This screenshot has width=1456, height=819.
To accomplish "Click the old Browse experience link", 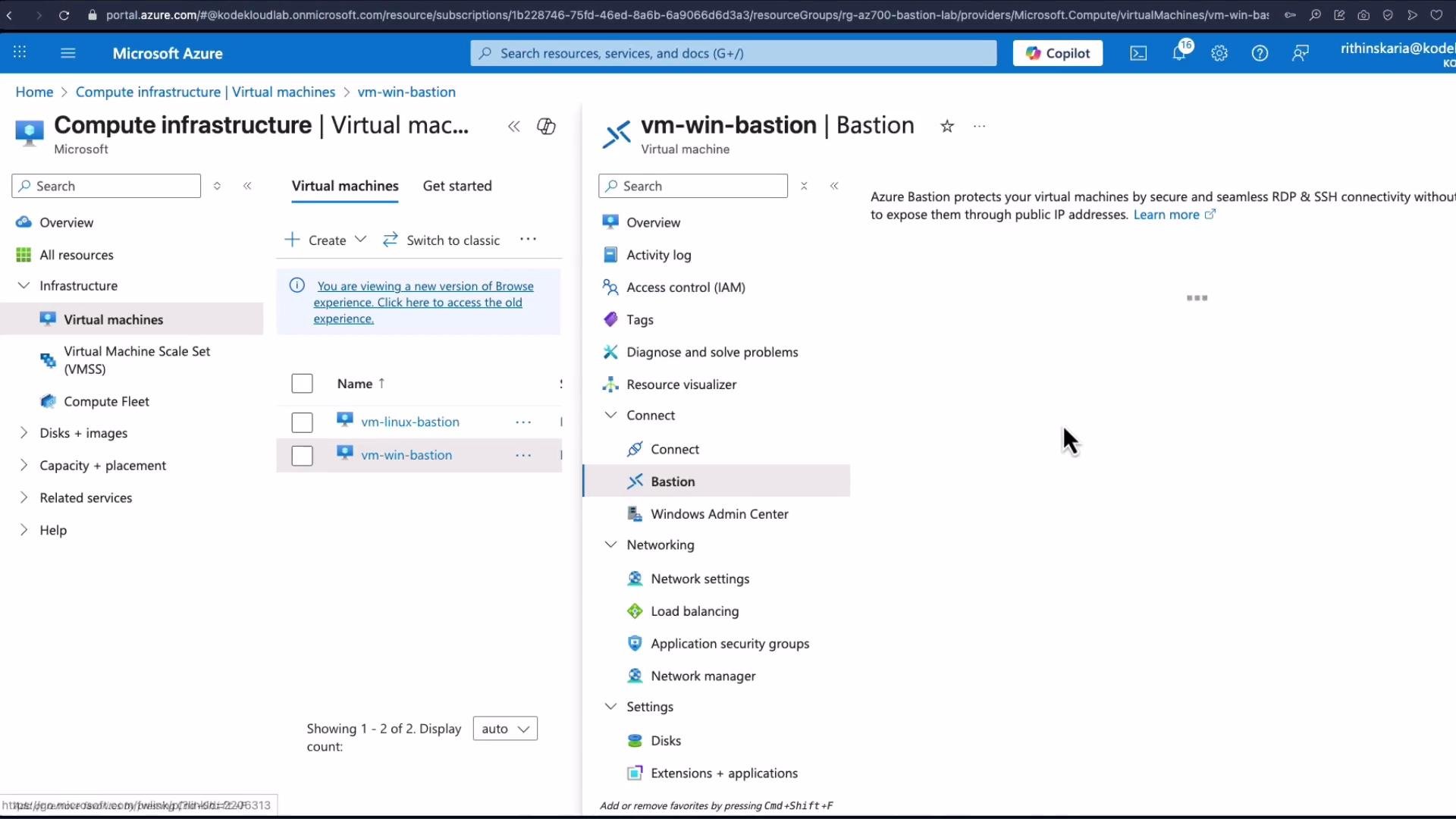I will click(x=423, y=303).
